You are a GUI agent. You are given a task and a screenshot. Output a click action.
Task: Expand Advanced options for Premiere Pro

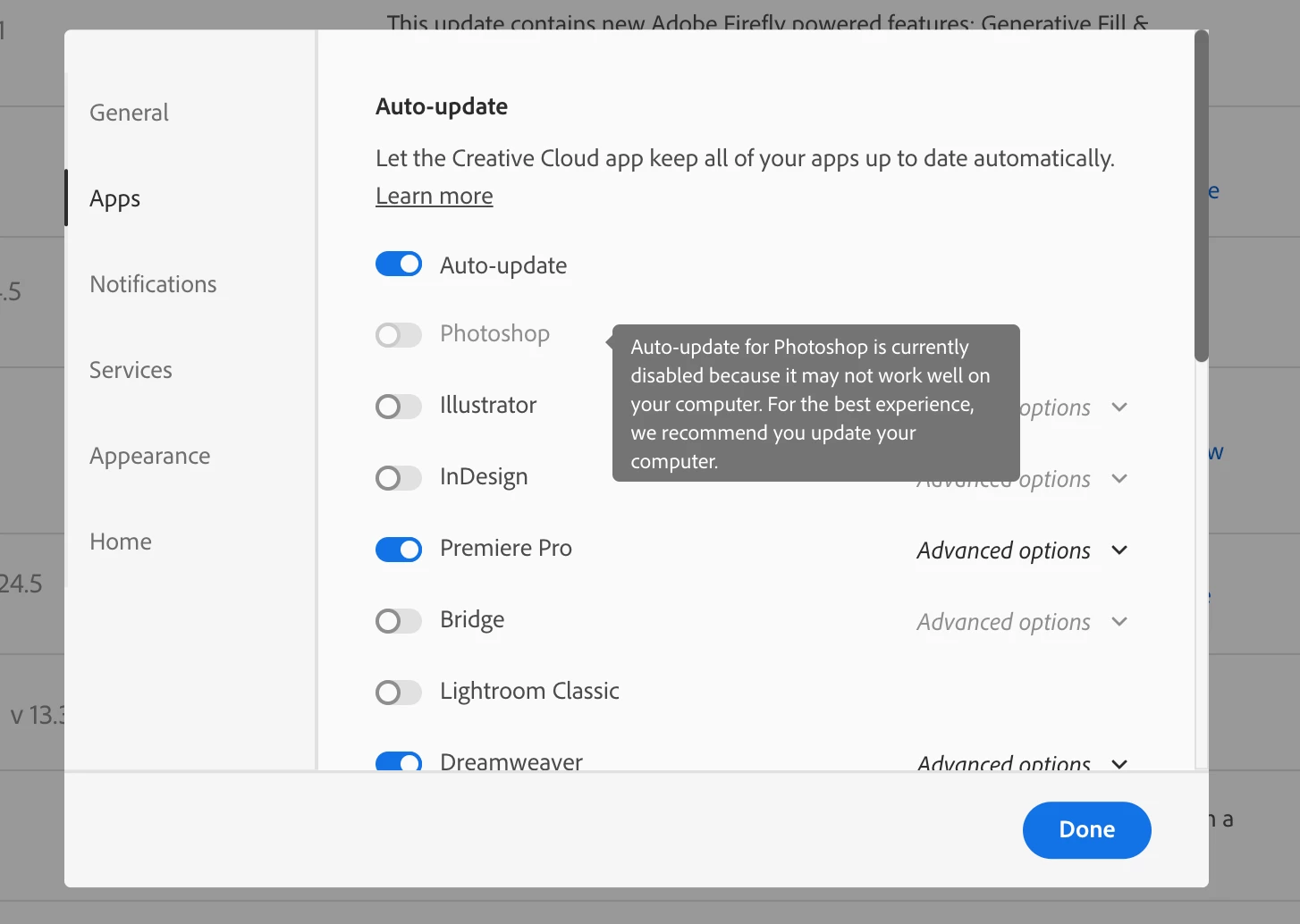1022,550
